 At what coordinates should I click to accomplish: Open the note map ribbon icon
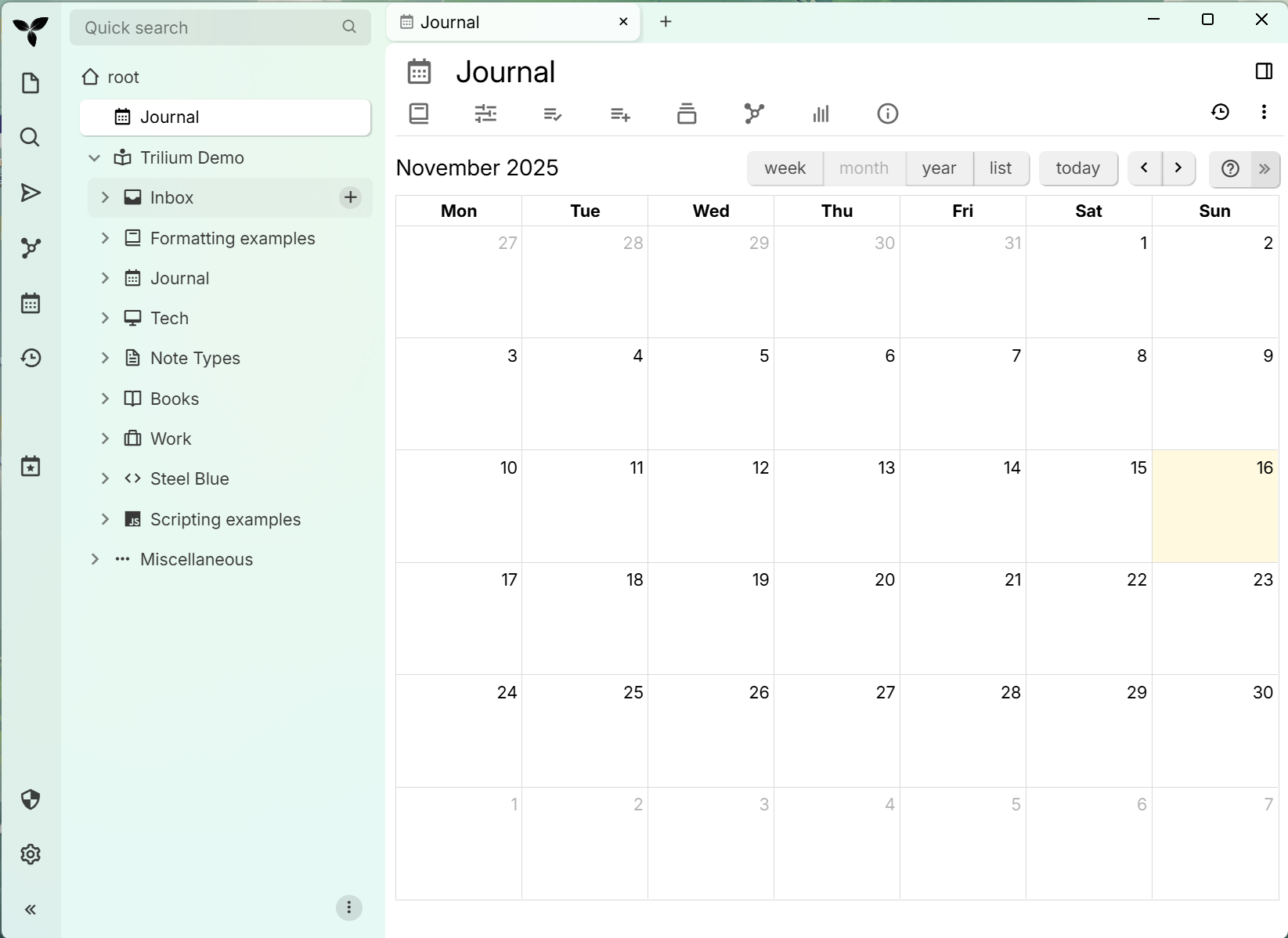coord(753,114)
